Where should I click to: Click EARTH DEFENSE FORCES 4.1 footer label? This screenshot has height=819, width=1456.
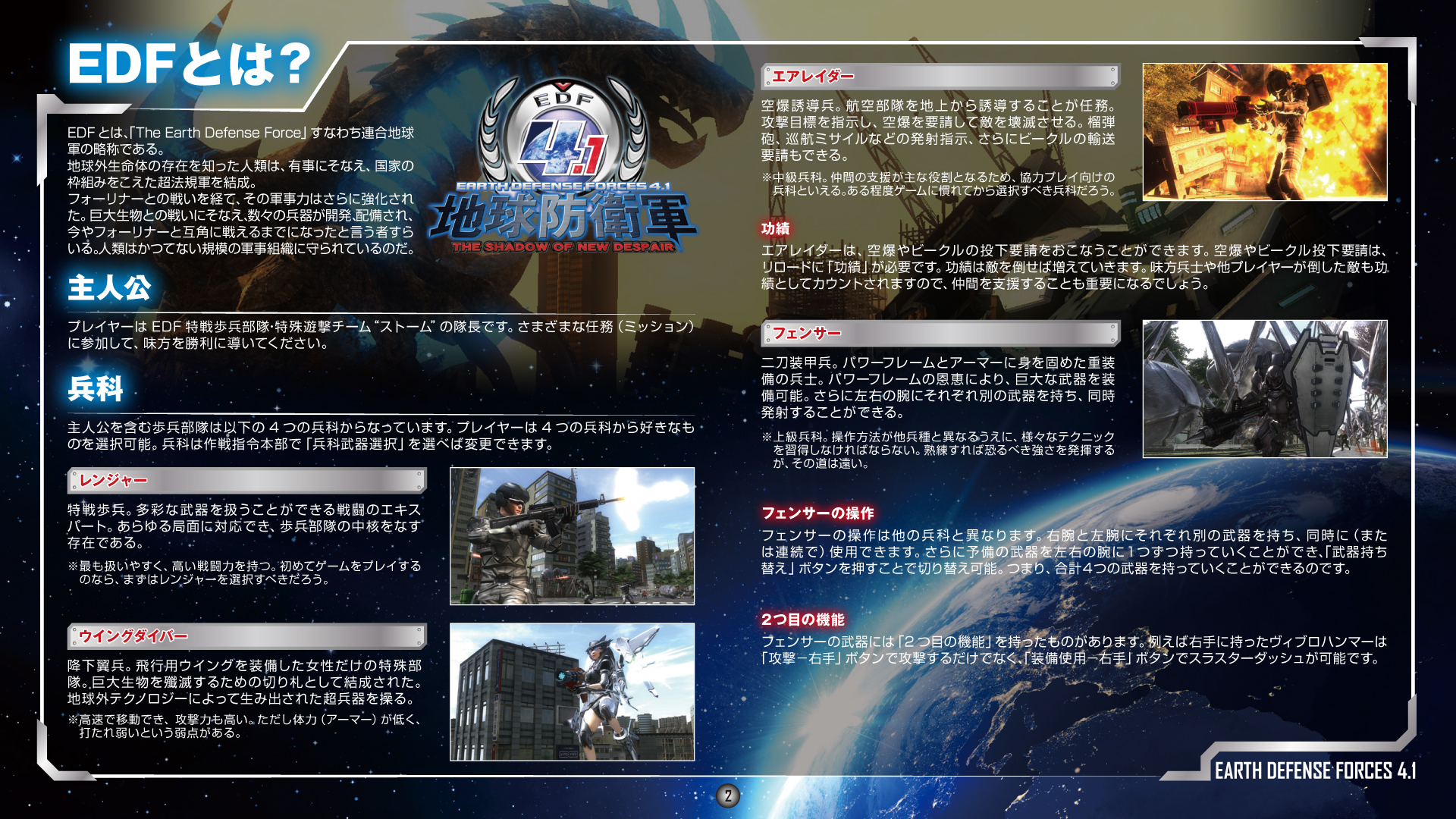1315,771
